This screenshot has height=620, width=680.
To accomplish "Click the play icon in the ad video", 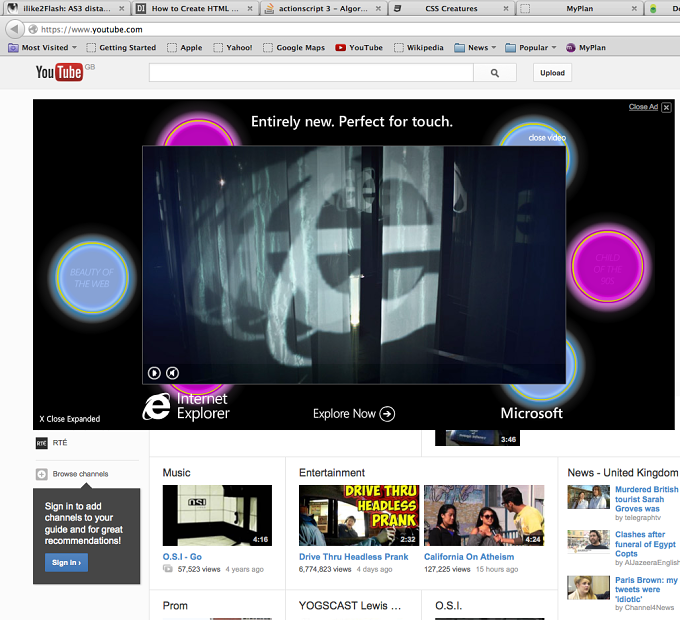I will click(154, 373).
